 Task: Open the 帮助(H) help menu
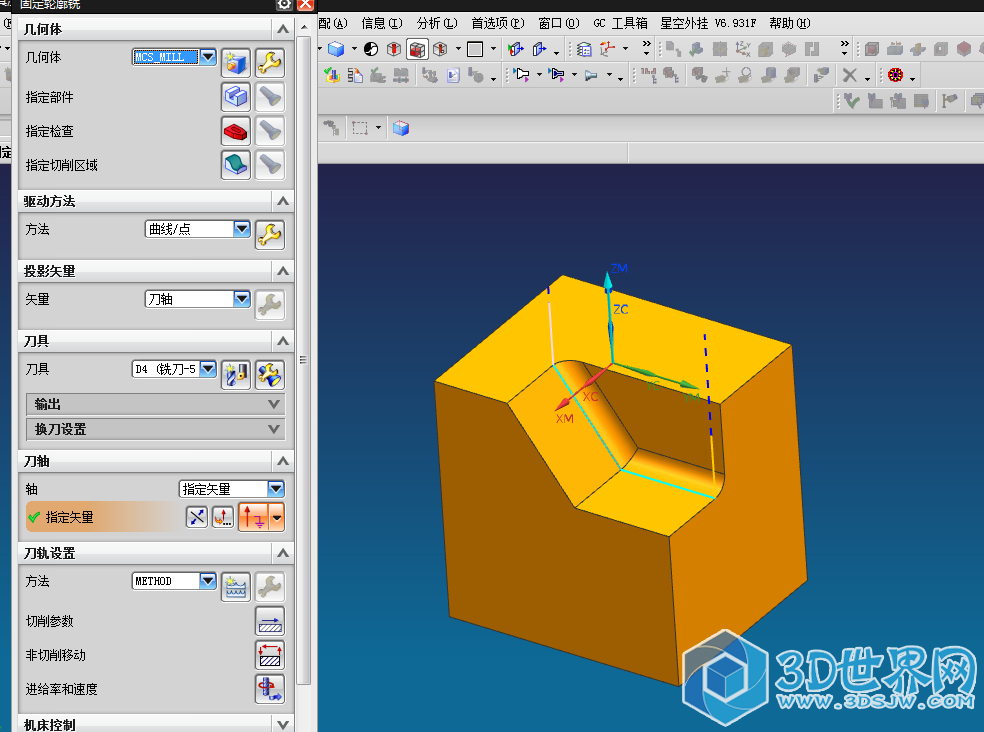789,23
